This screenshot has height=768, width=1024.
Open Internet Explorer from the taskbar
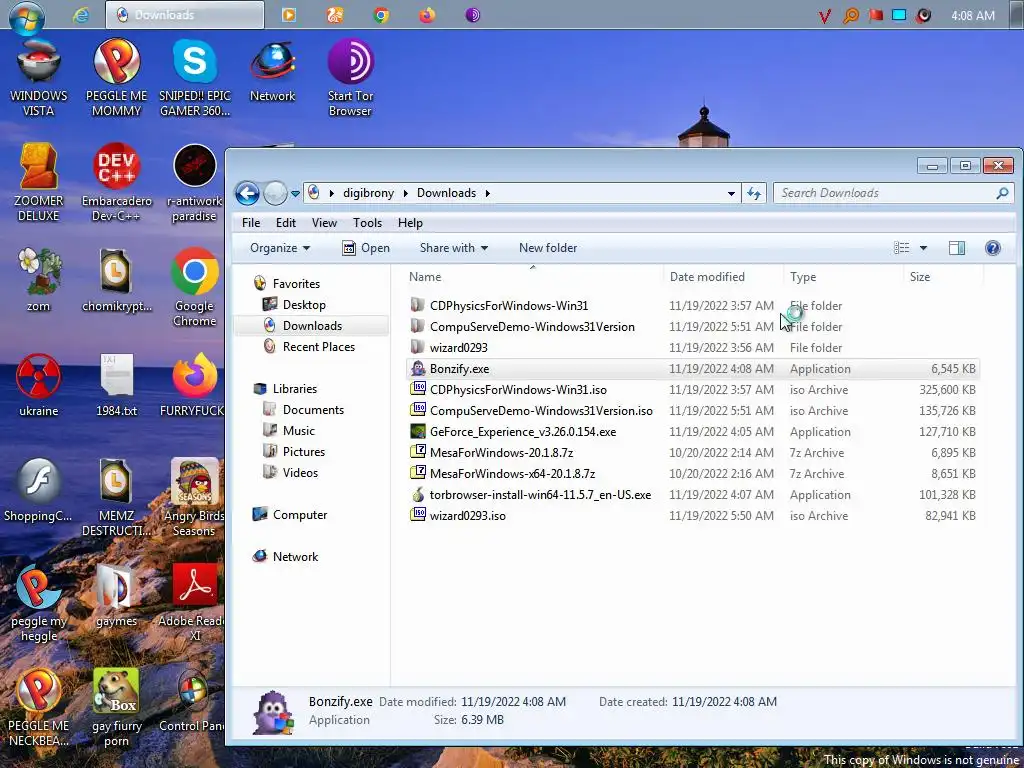point(81,15)
